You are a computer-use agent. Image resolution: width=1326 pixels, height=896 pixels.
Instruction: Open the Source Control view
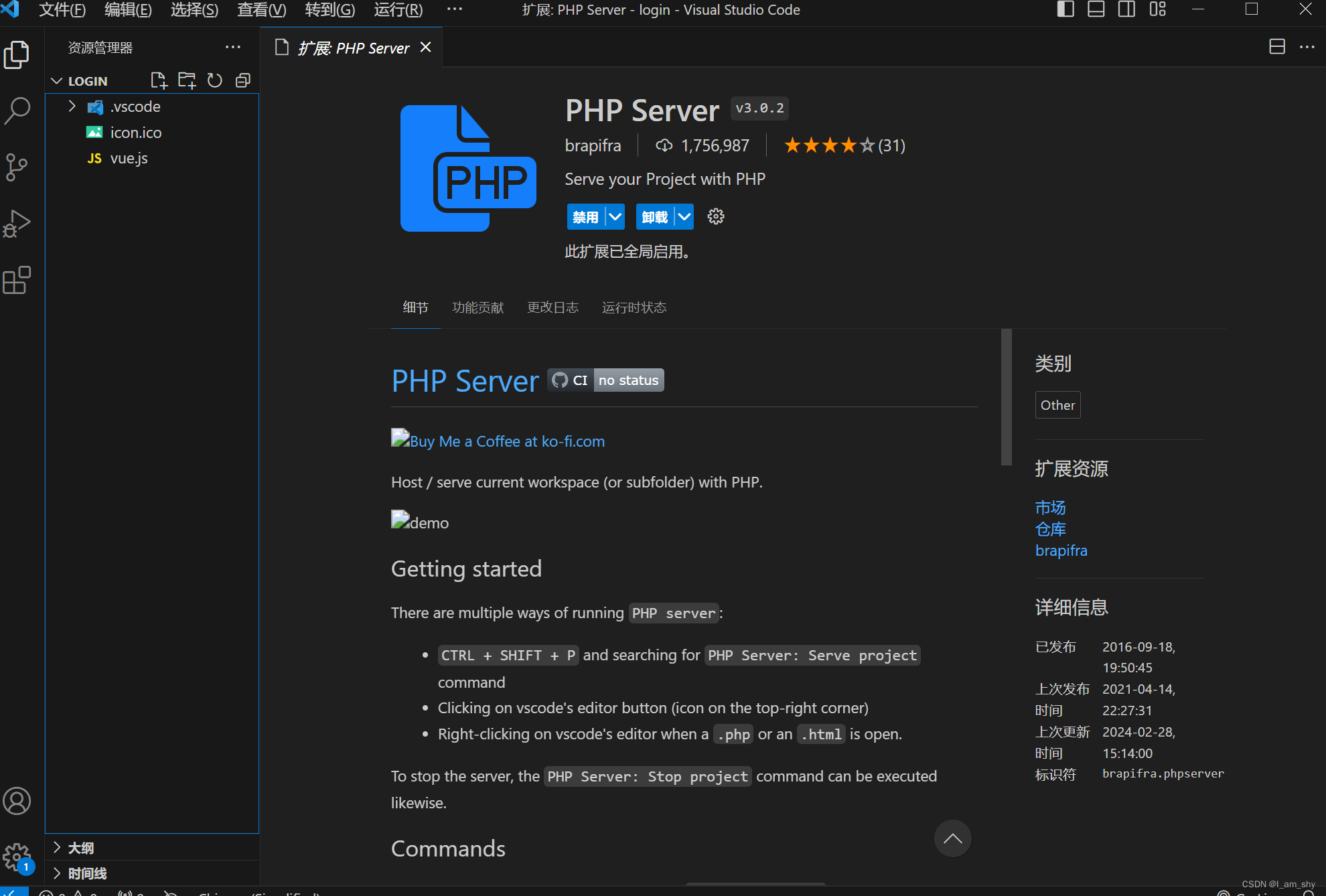(x=17, y=167)
